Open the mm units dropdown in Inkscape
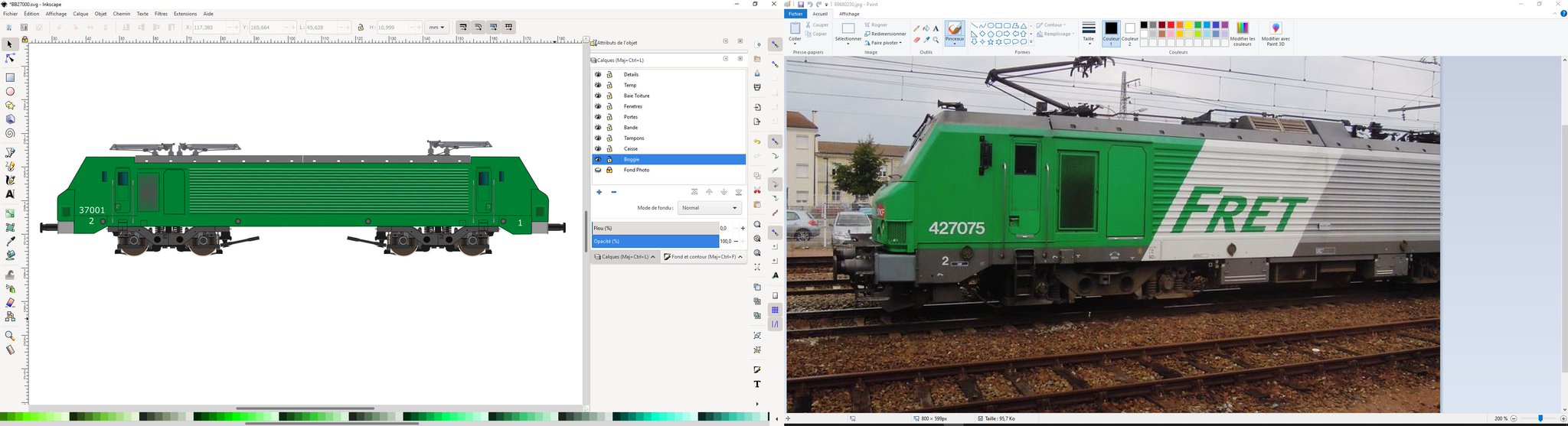 437,27
